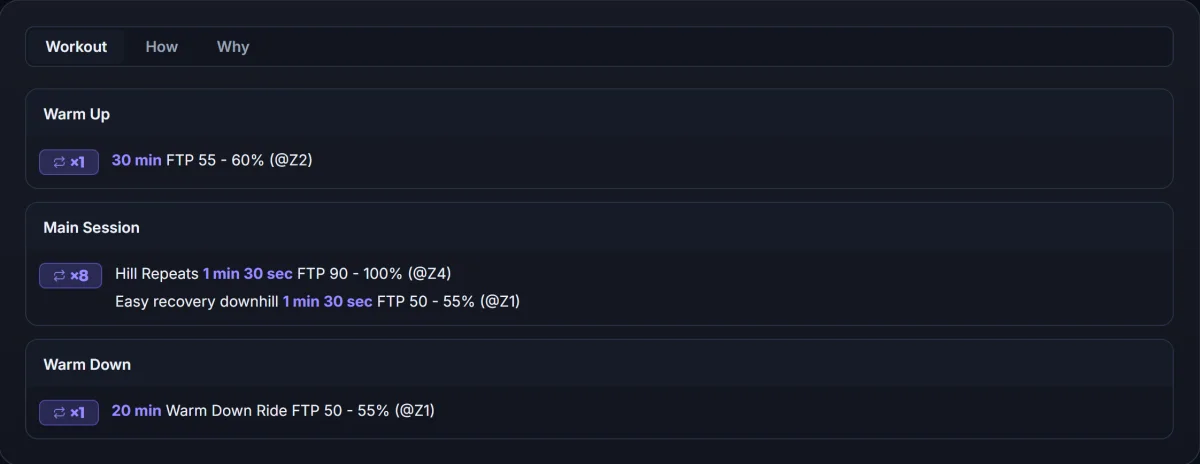
Task: Click the repeat ×8 icon in Main Session
Action: coord(71,275)
